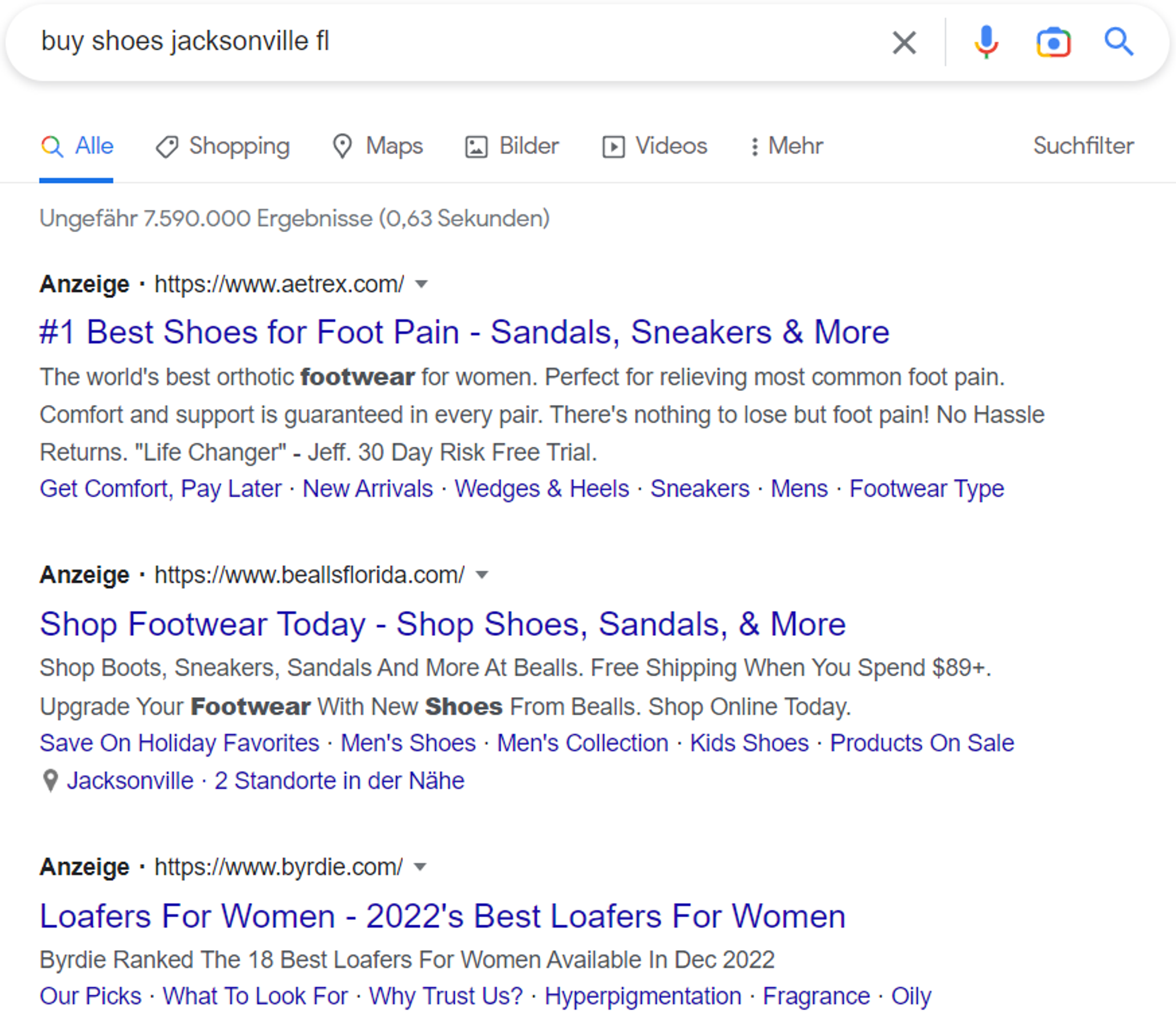1176x1027 pixels.
Task: Open Suchfilter search tools
Action: pos(1083,146)
